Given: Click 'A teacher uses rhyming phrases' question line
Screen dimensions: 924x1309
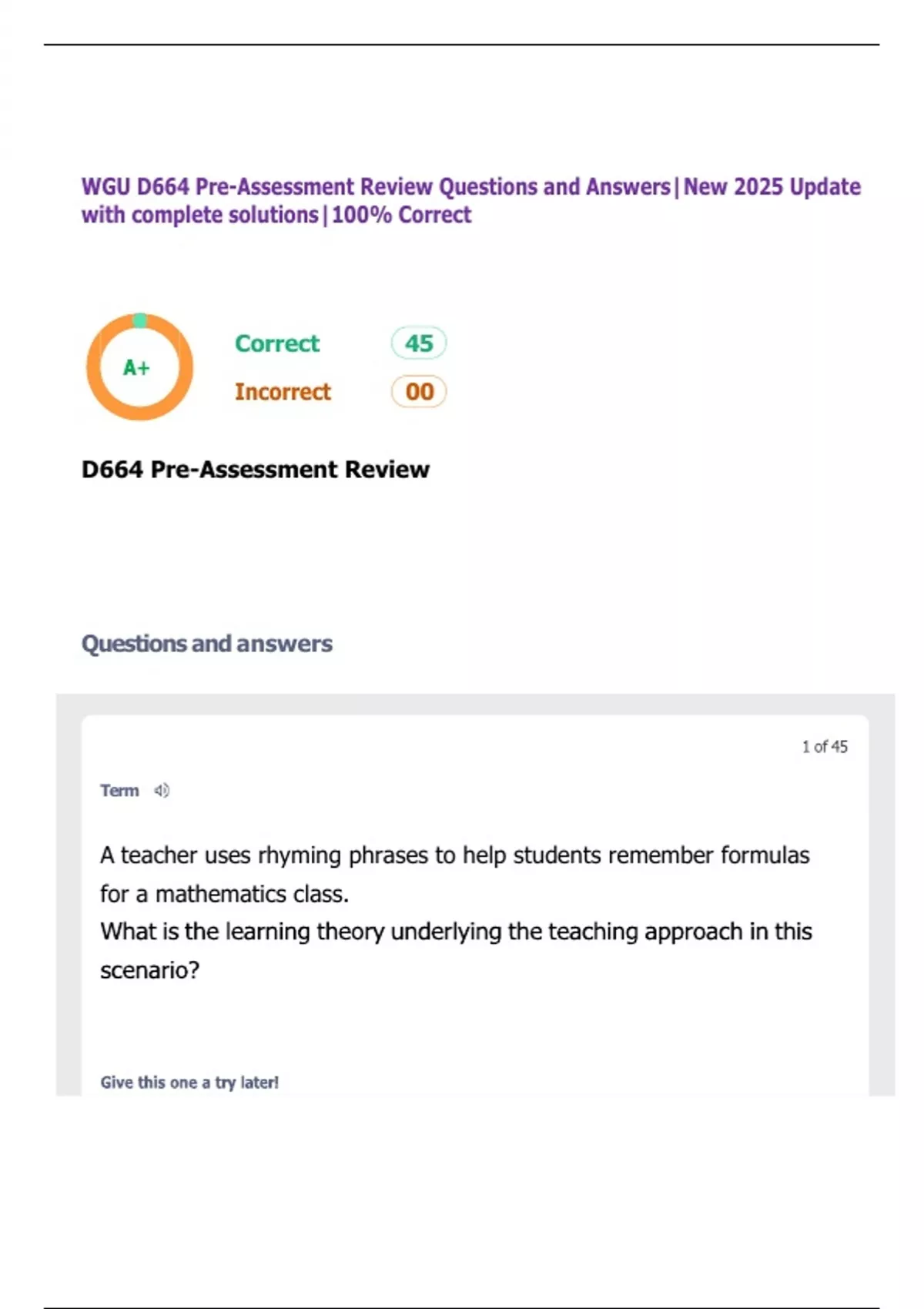Looking at the screenshot, I should pos(454,855).
